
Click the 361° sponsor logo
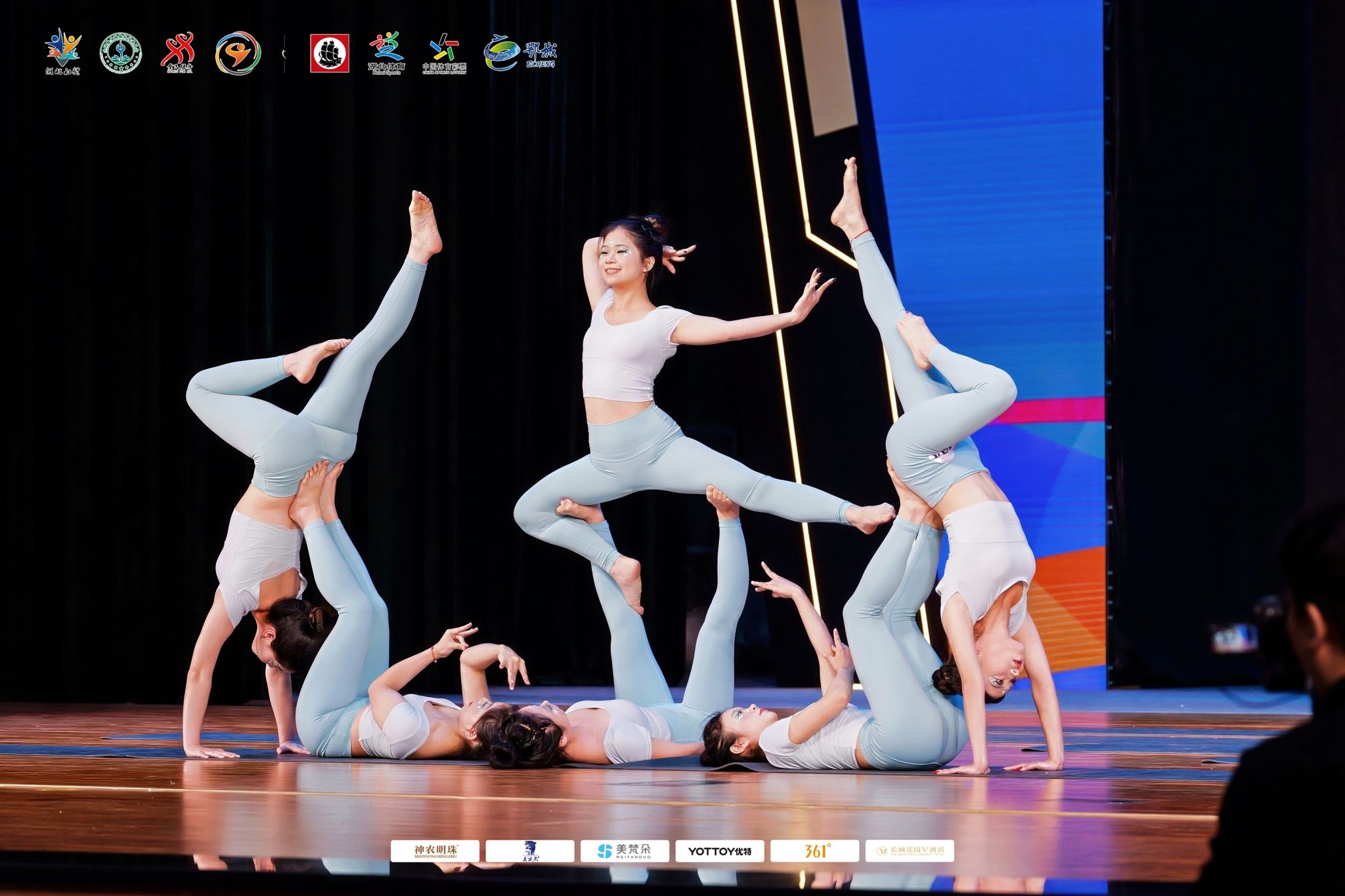click(814, 851)
